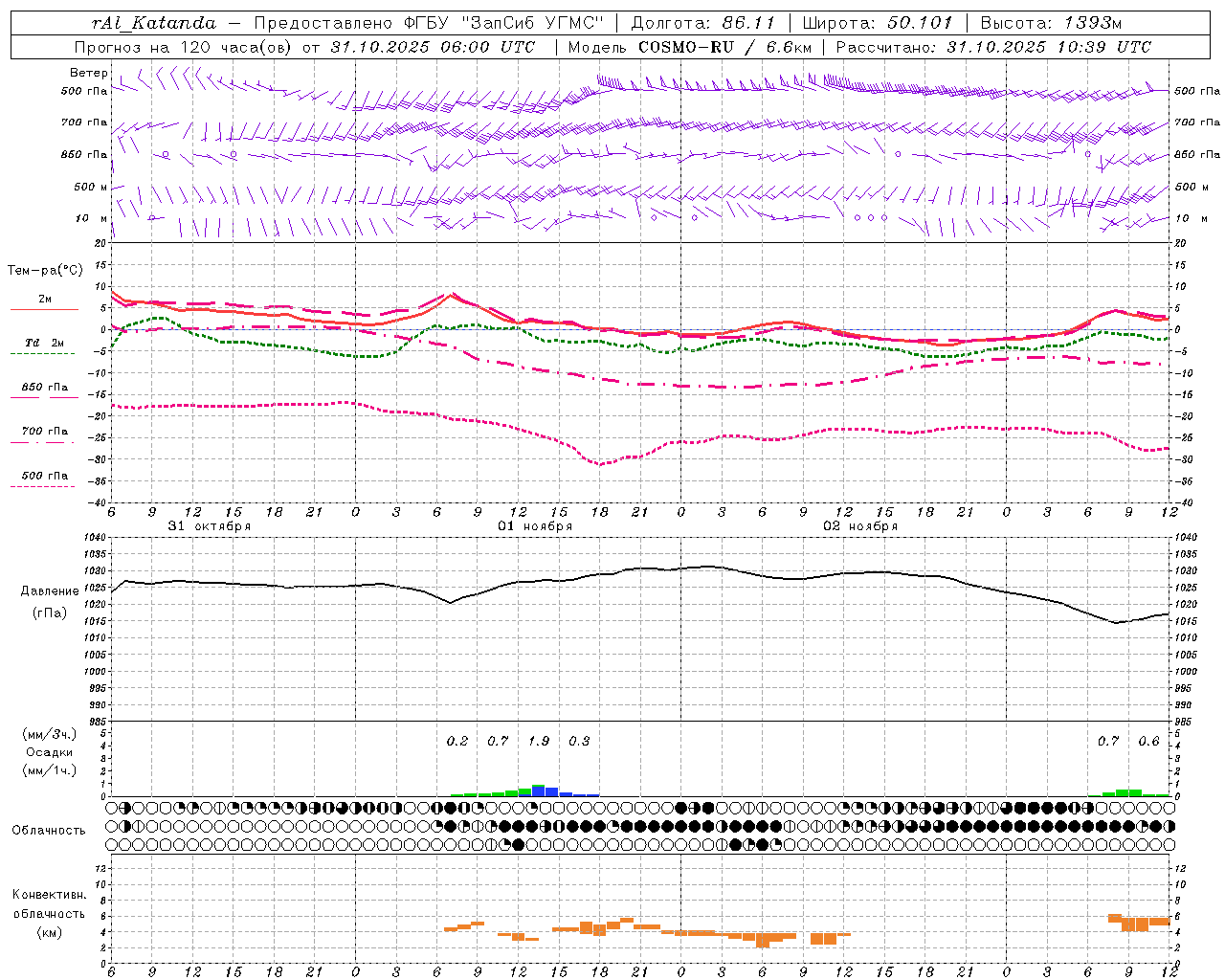Click the "(гПа)" unit under Давление
The width and height of the screenshot is (1225, 980).
(50, 613)
